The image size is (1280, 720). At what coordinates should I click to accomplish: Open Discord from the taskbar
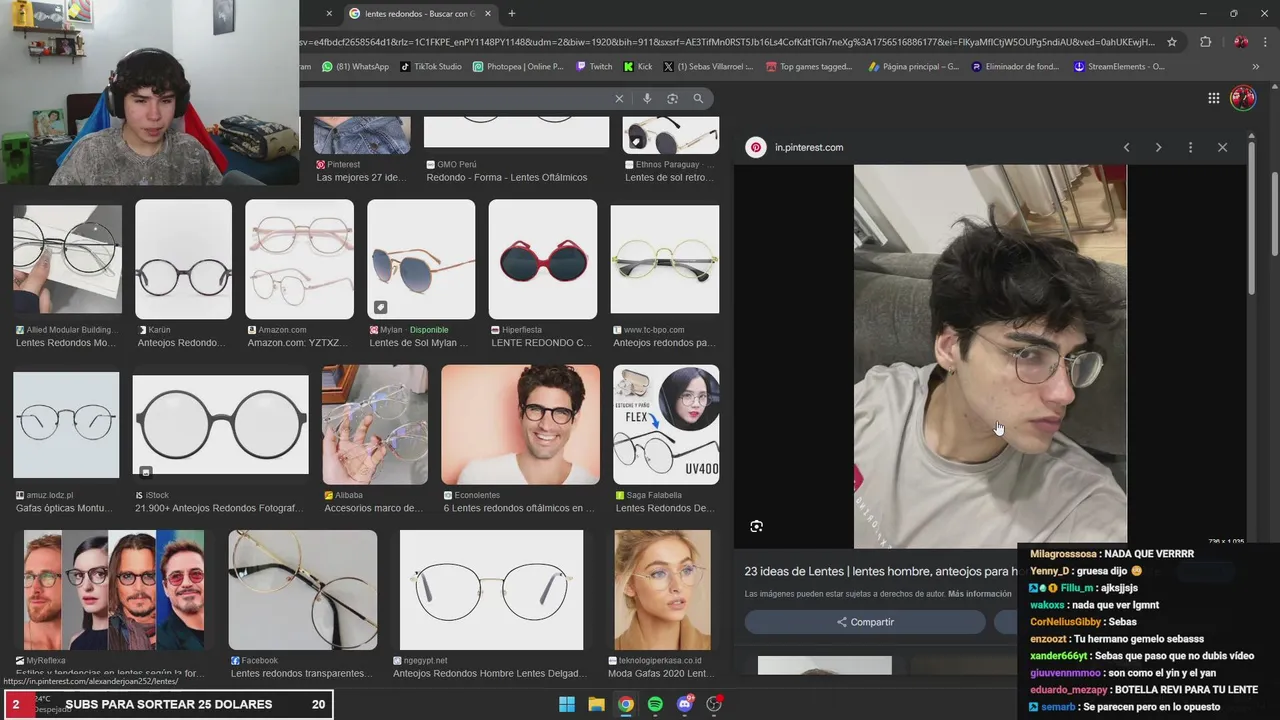684,704
